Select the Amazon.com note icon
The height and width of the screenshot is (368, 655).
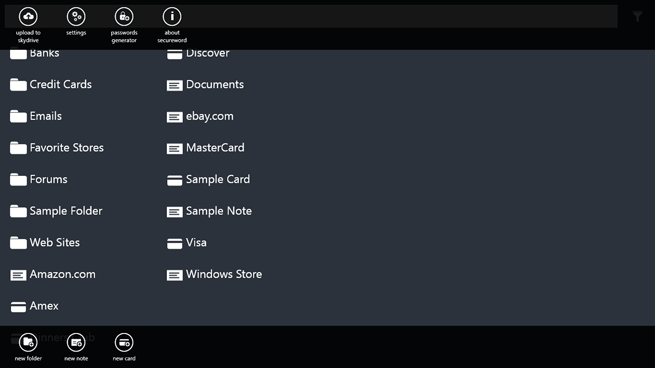(18, 275)
